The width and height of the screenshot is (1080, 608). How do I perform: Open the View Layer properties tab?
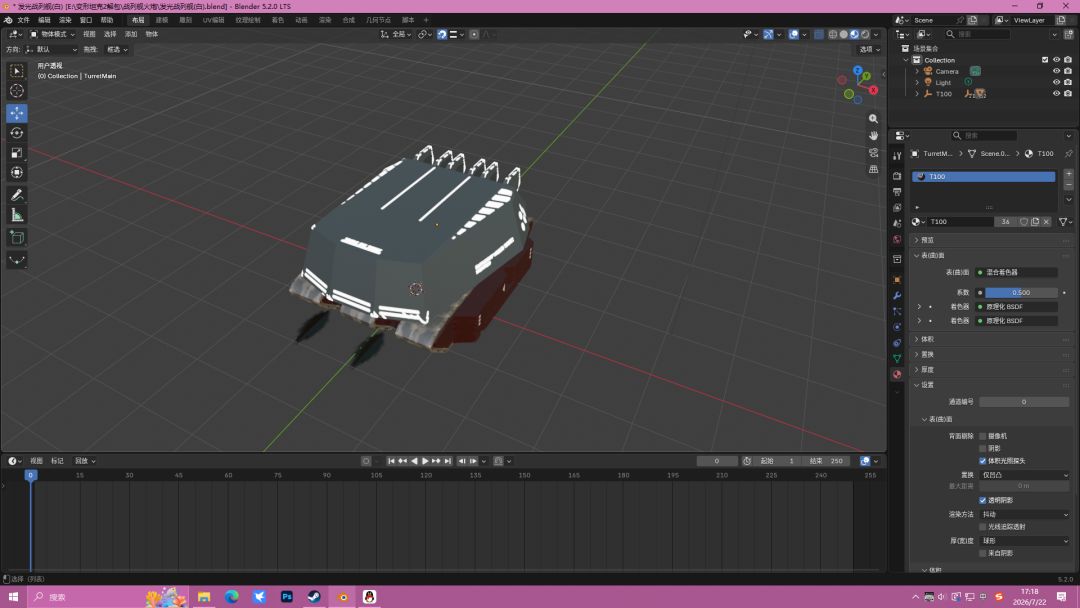click(897, 208)
